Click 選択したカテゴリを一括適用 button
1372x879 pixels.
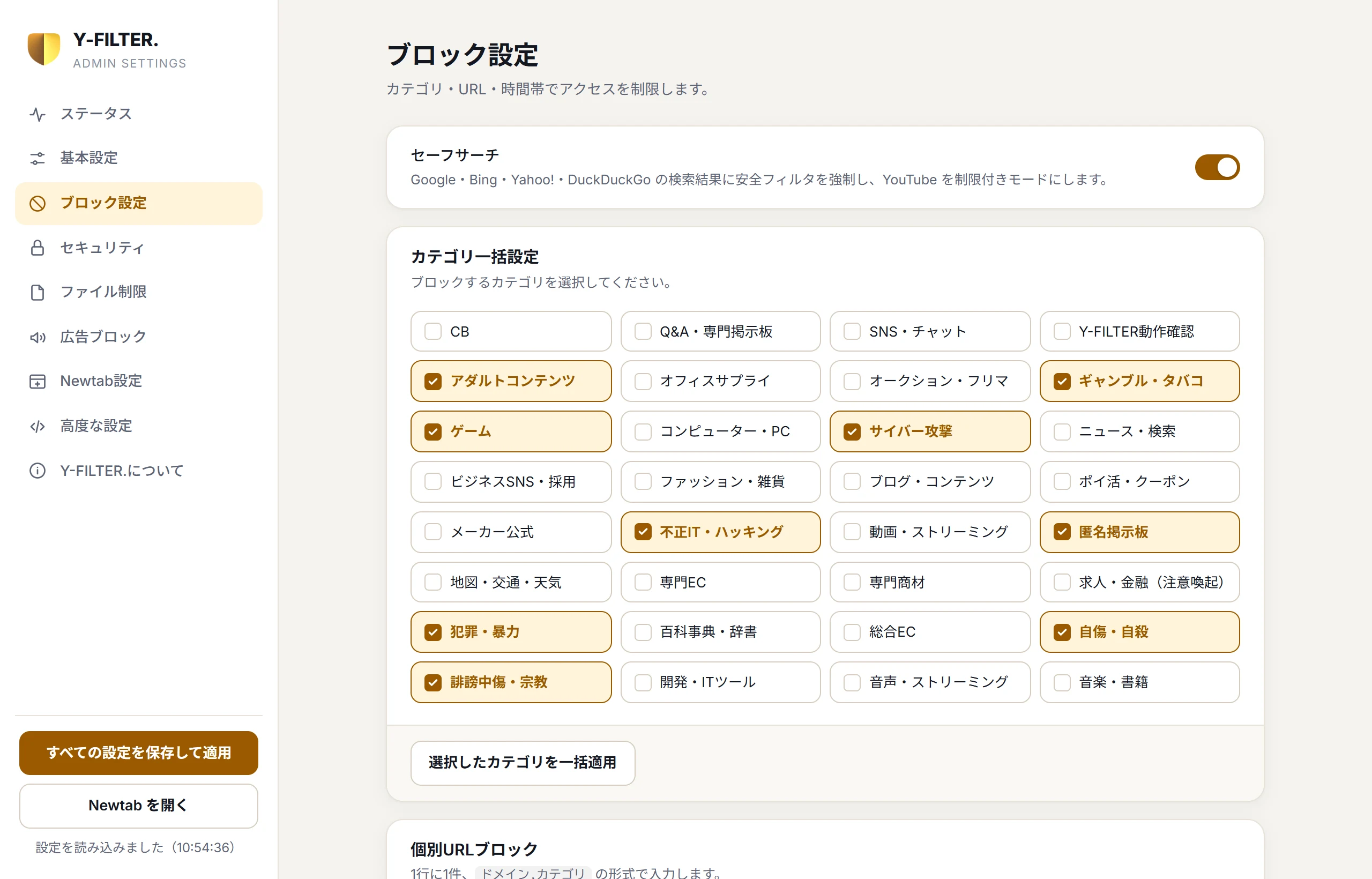523,763
